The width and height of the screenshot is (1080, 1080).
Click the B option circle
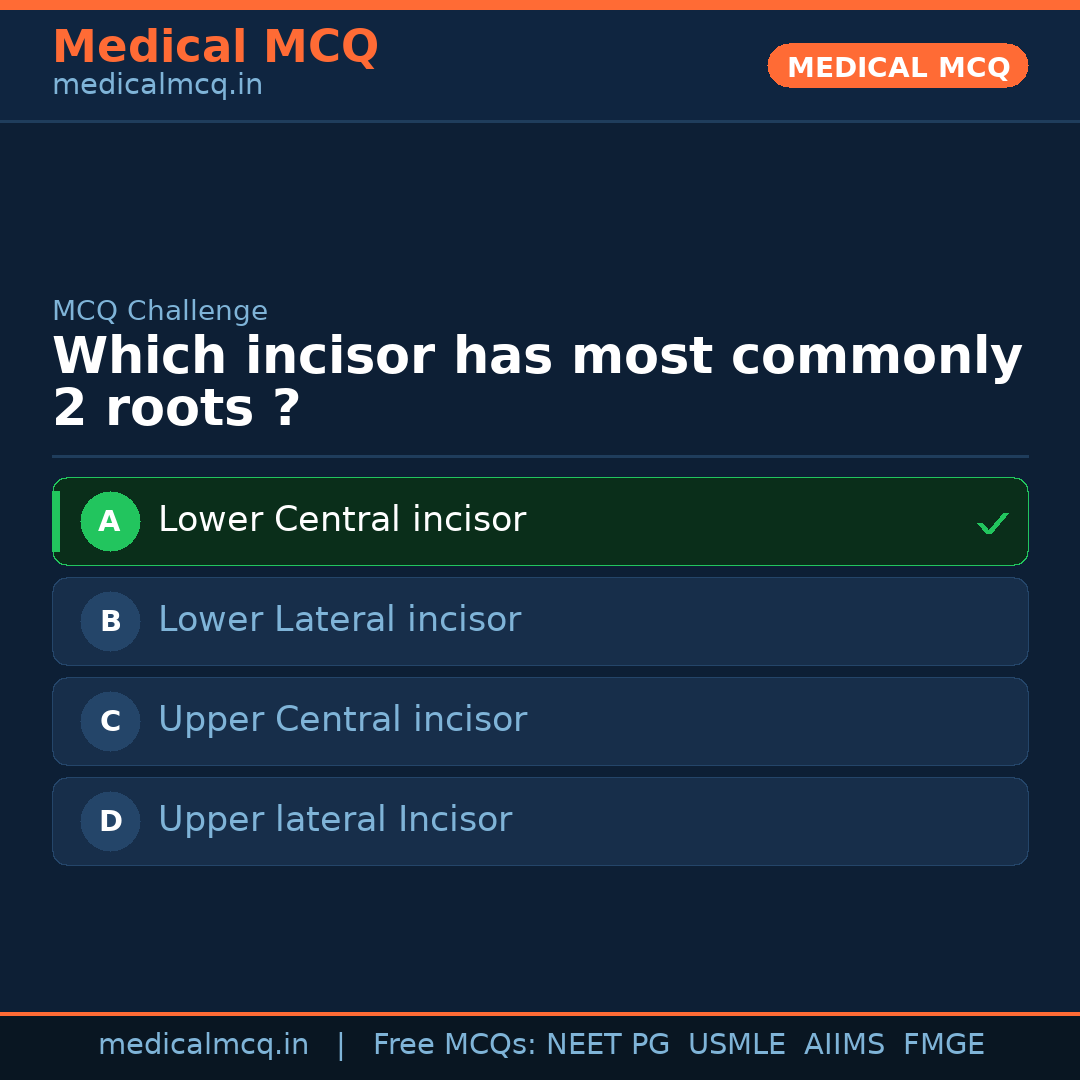(x=110, y=621)
